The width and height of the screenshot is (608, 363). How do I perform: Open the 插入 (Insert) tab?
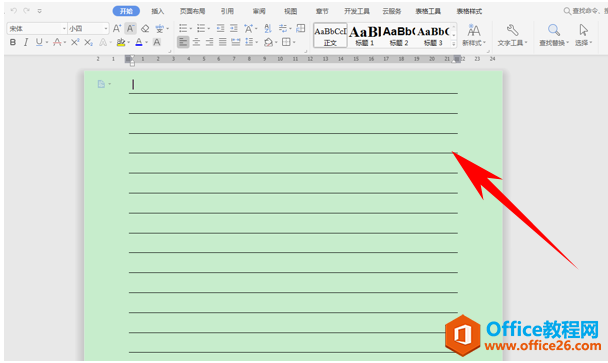pyautogui.click(x=157, y=11)
